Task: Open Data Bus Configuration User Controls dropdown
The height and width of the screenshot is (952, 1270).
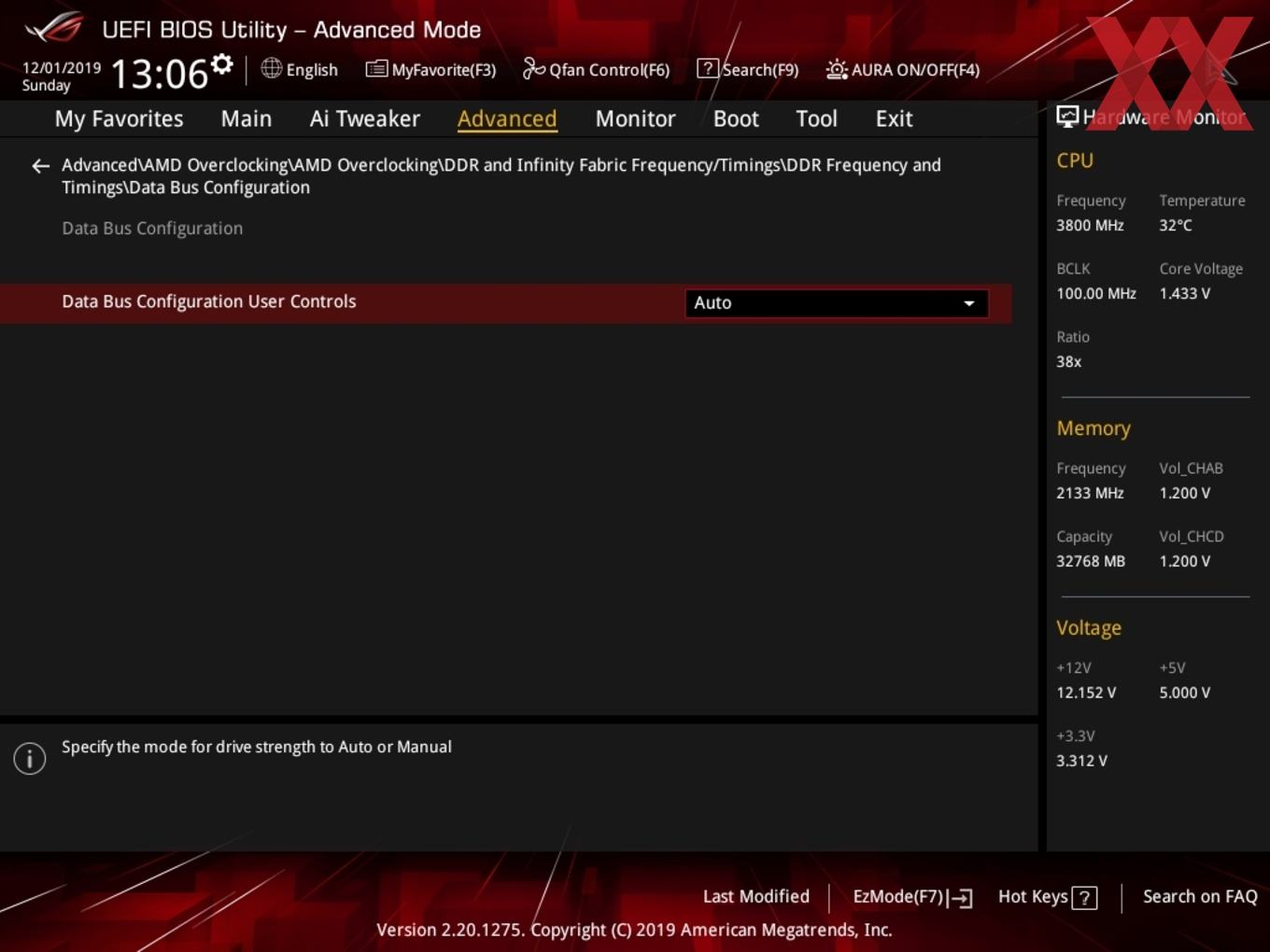Action: (x=837, y=303)
